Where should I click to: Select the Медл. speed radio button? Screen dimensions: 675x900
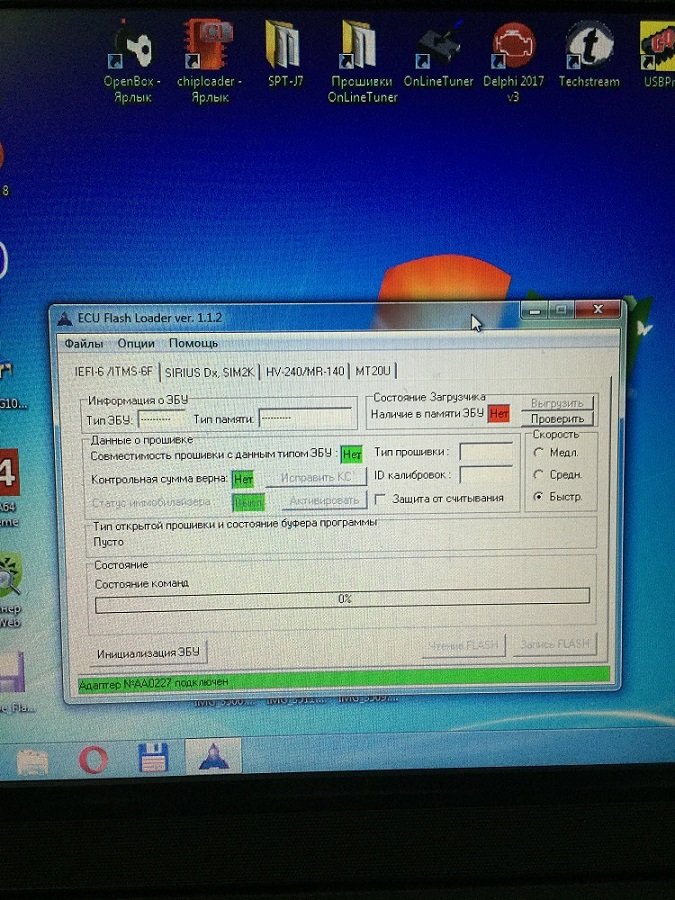540,453
